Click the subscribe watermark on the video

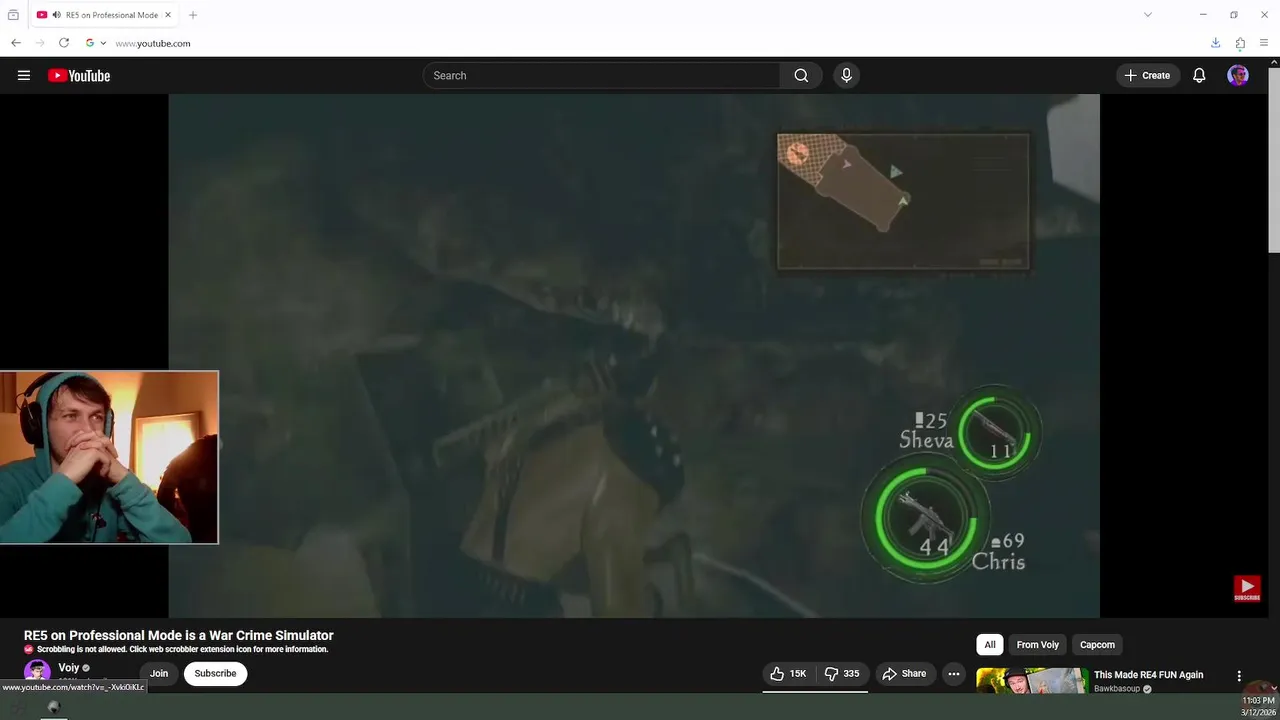(x=1247, y=589)
